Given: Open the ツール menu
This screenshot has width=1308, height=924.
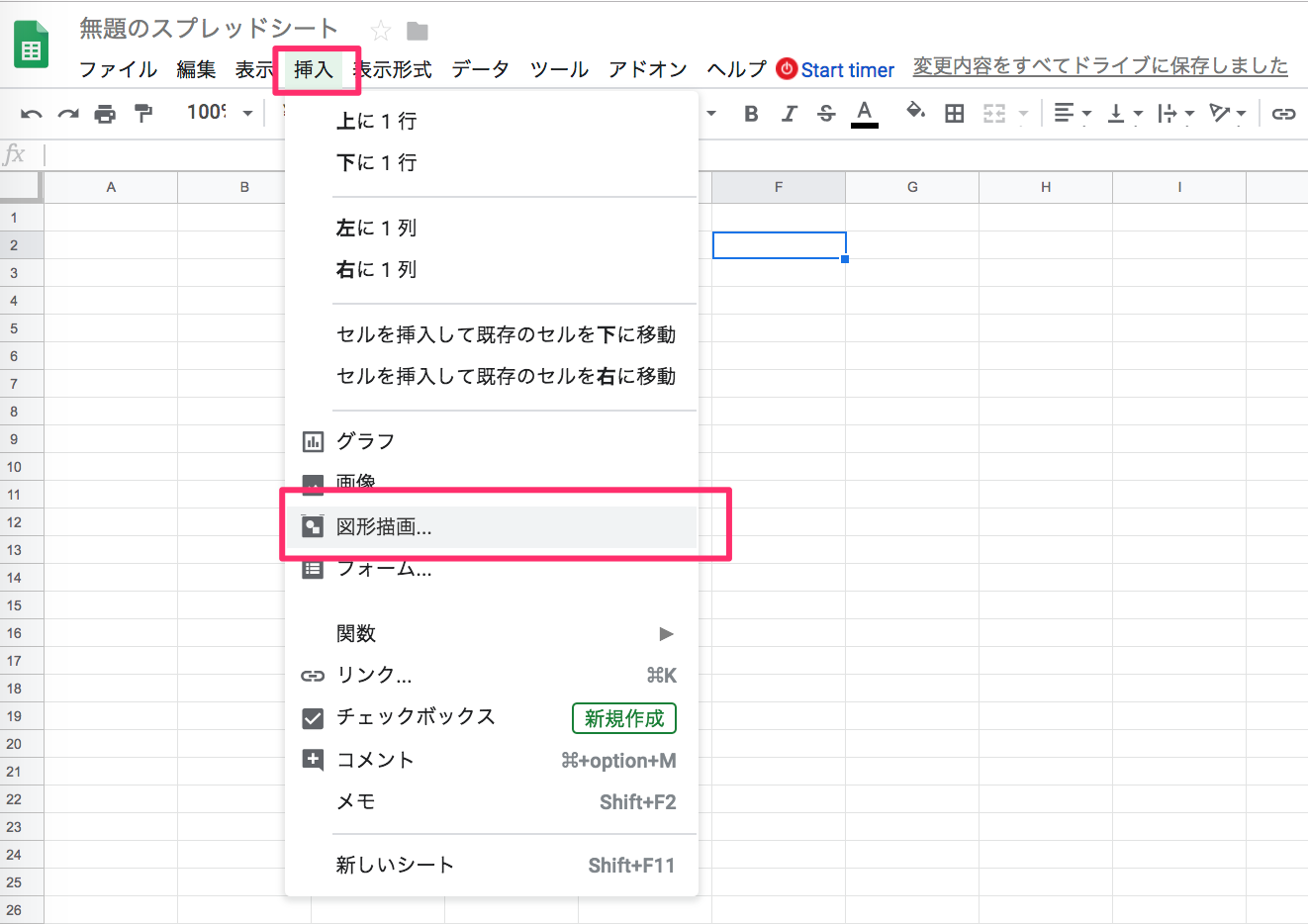Looking at the screenshot, I should [x=559, y=69].
